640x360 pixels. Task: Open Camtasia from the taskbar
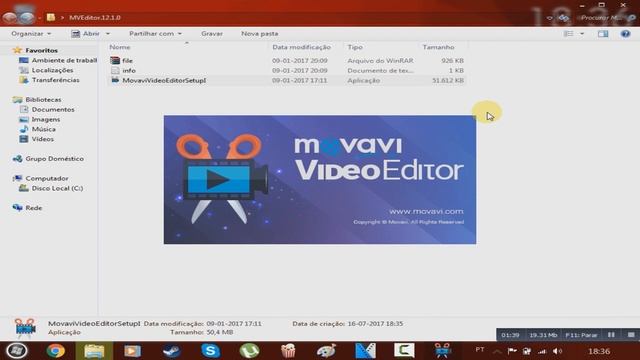pyautogui.click(x=404, y=351)
